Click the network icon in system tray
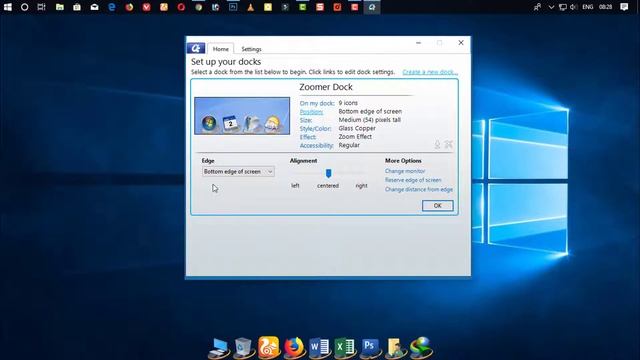 pyautogui.click(x=563, y=7)
